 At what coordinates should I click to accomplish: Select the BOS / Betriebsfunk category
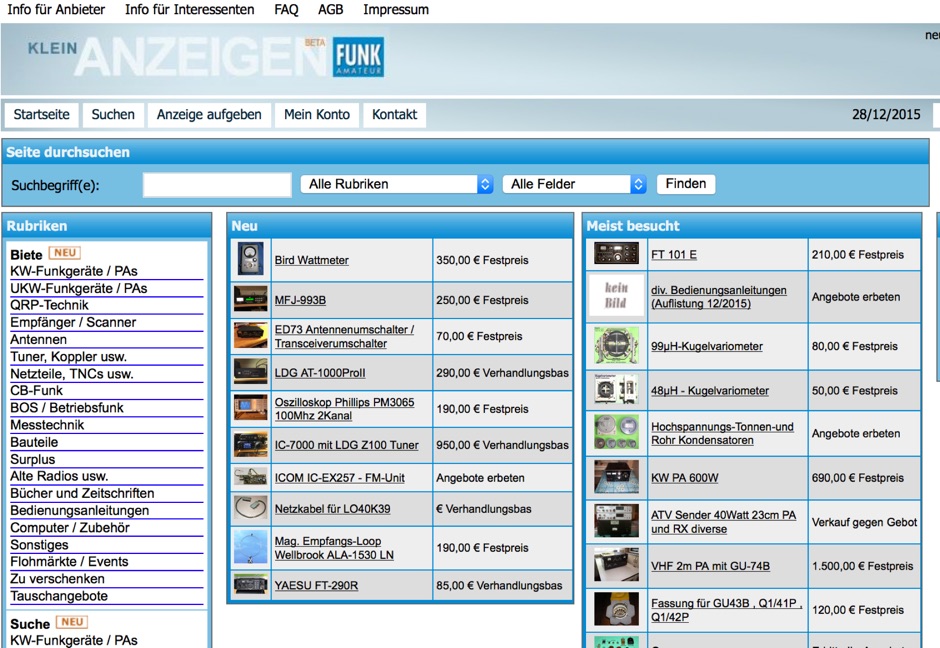tap(67, 408)
